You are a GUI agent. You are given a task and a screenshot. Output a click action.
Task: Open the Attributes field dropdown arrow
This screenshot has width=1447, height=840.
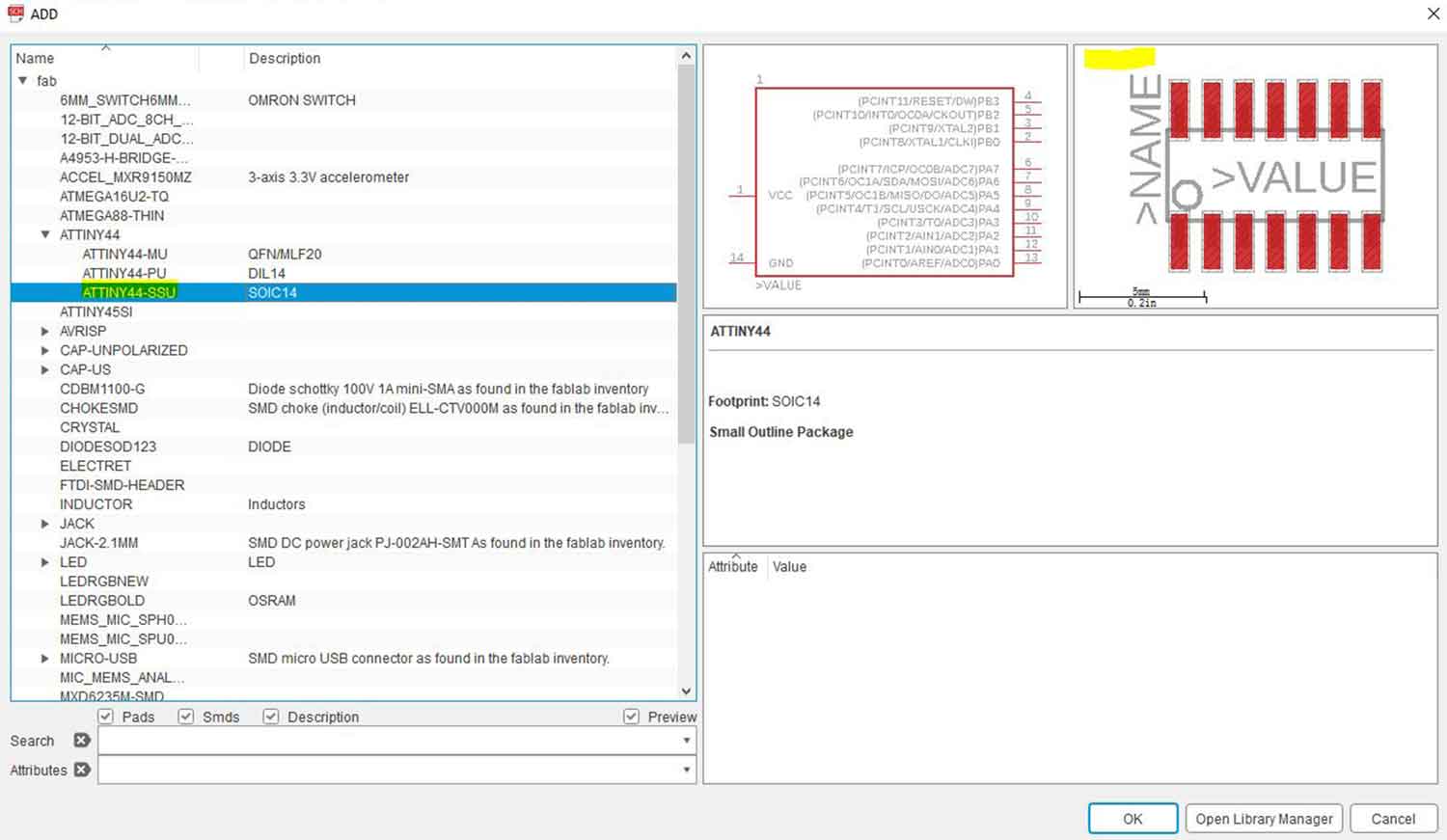coord(687,770)
